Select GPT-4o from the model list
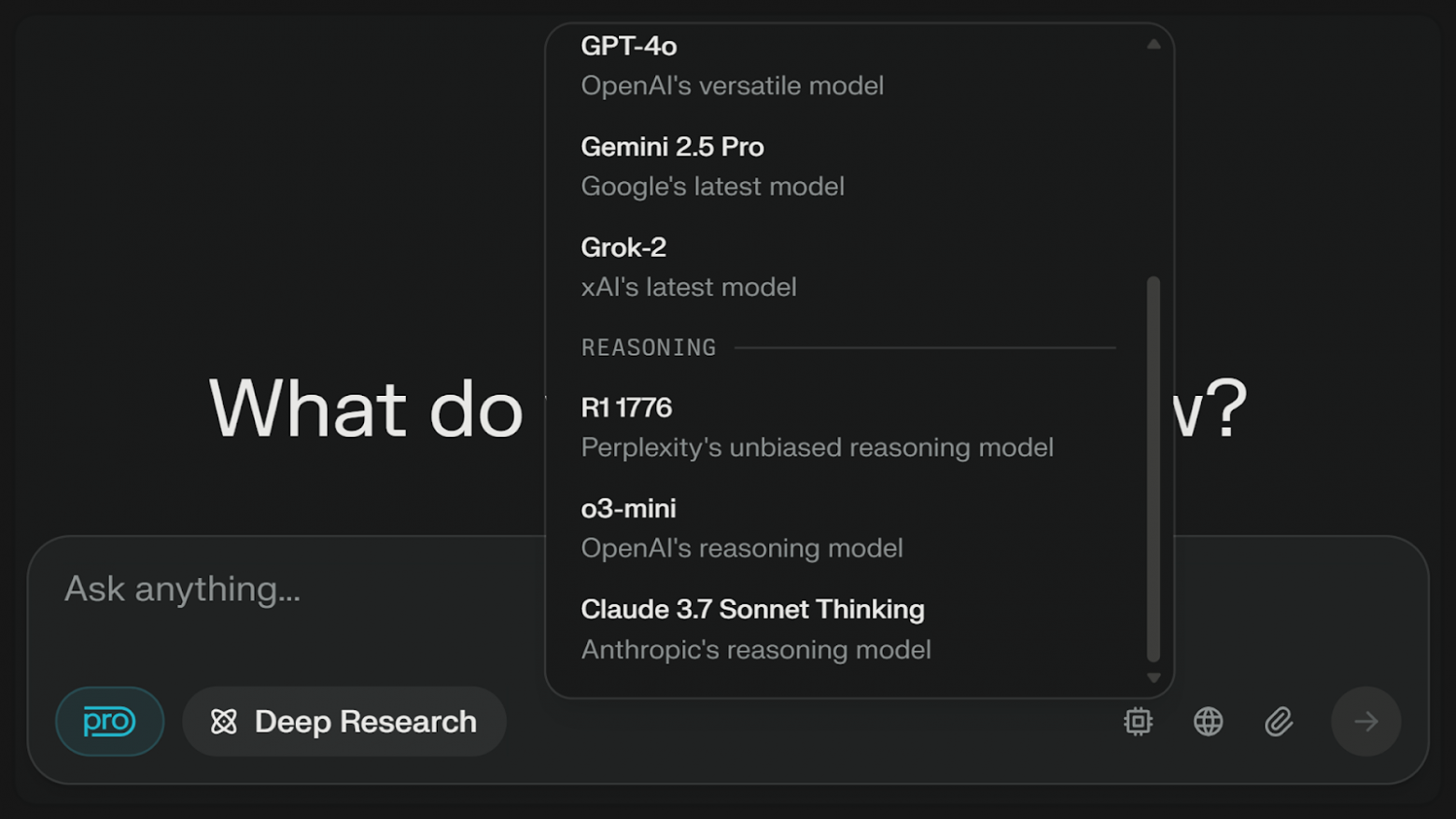The height and width of the screenshot is (819, 1456). click(628, 46)
